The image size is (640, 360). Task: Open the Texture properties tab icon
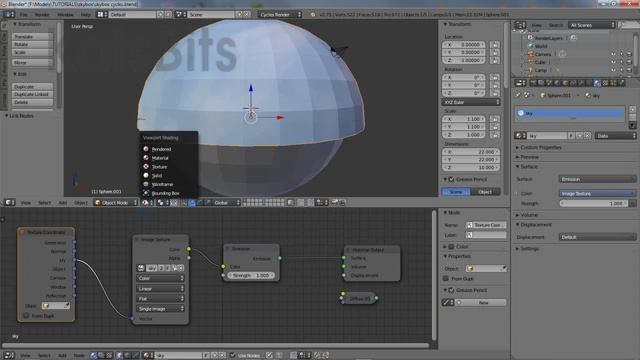[605, 83]
